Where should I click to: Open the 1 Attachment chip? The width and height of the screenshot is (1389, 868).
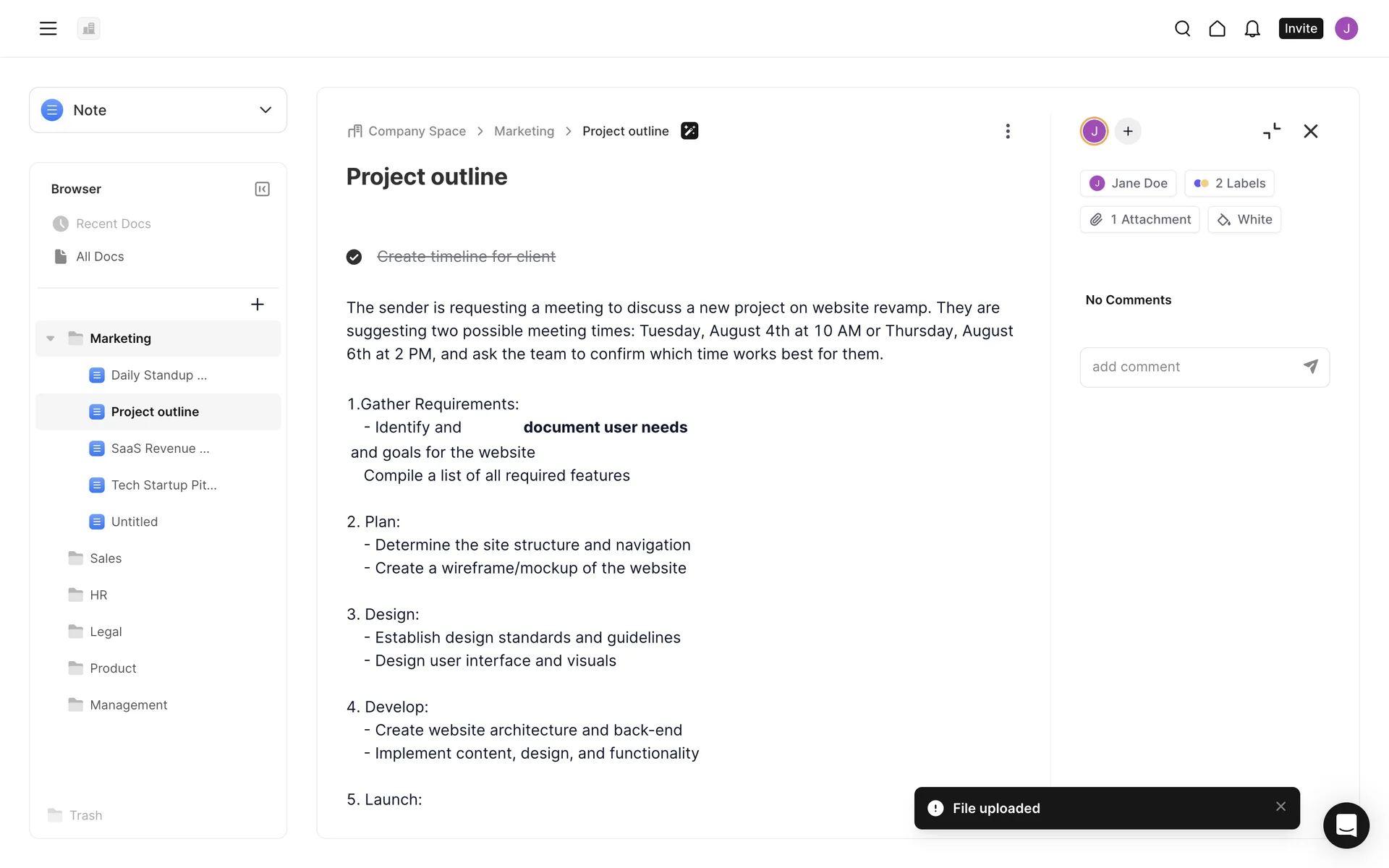[x=1139, y=220]
